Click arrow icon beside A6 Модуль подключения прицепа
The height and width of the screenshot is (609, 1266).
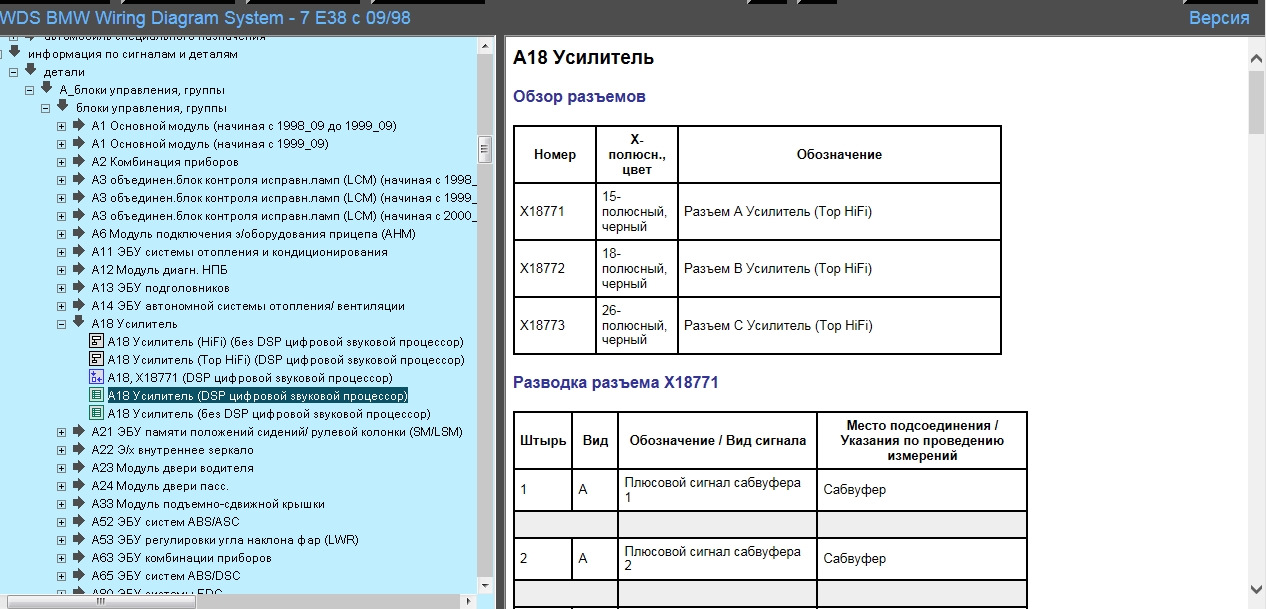(78, 233)
